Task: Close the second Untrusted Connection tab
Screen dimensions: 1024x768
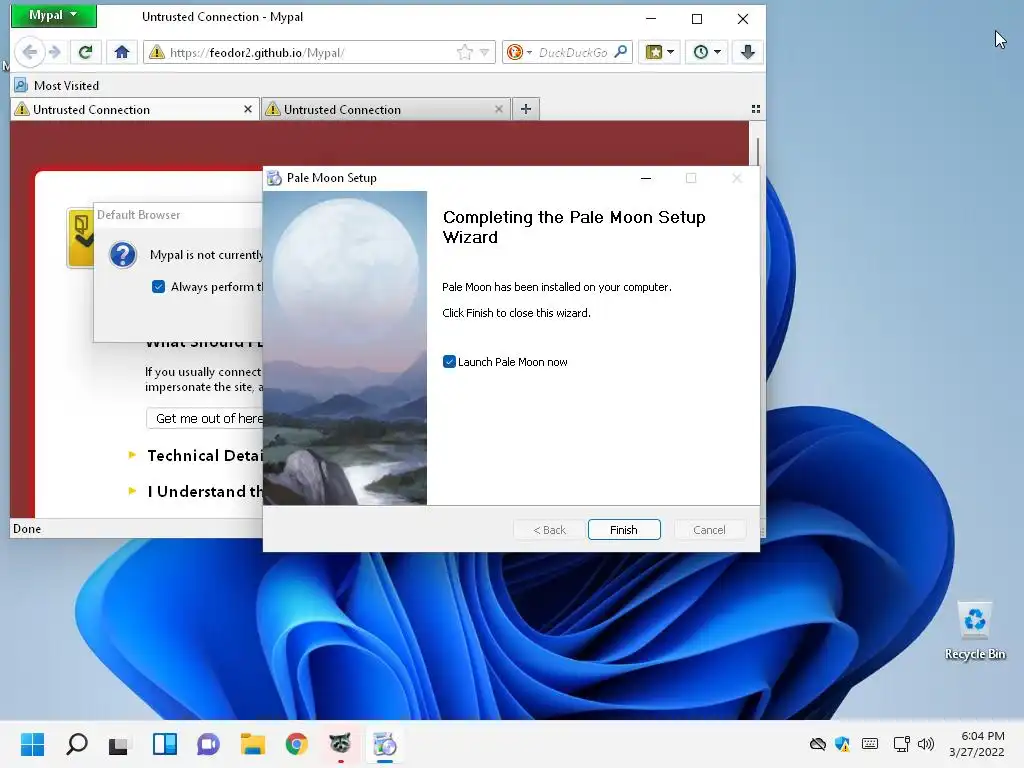Action: (499, 109)
